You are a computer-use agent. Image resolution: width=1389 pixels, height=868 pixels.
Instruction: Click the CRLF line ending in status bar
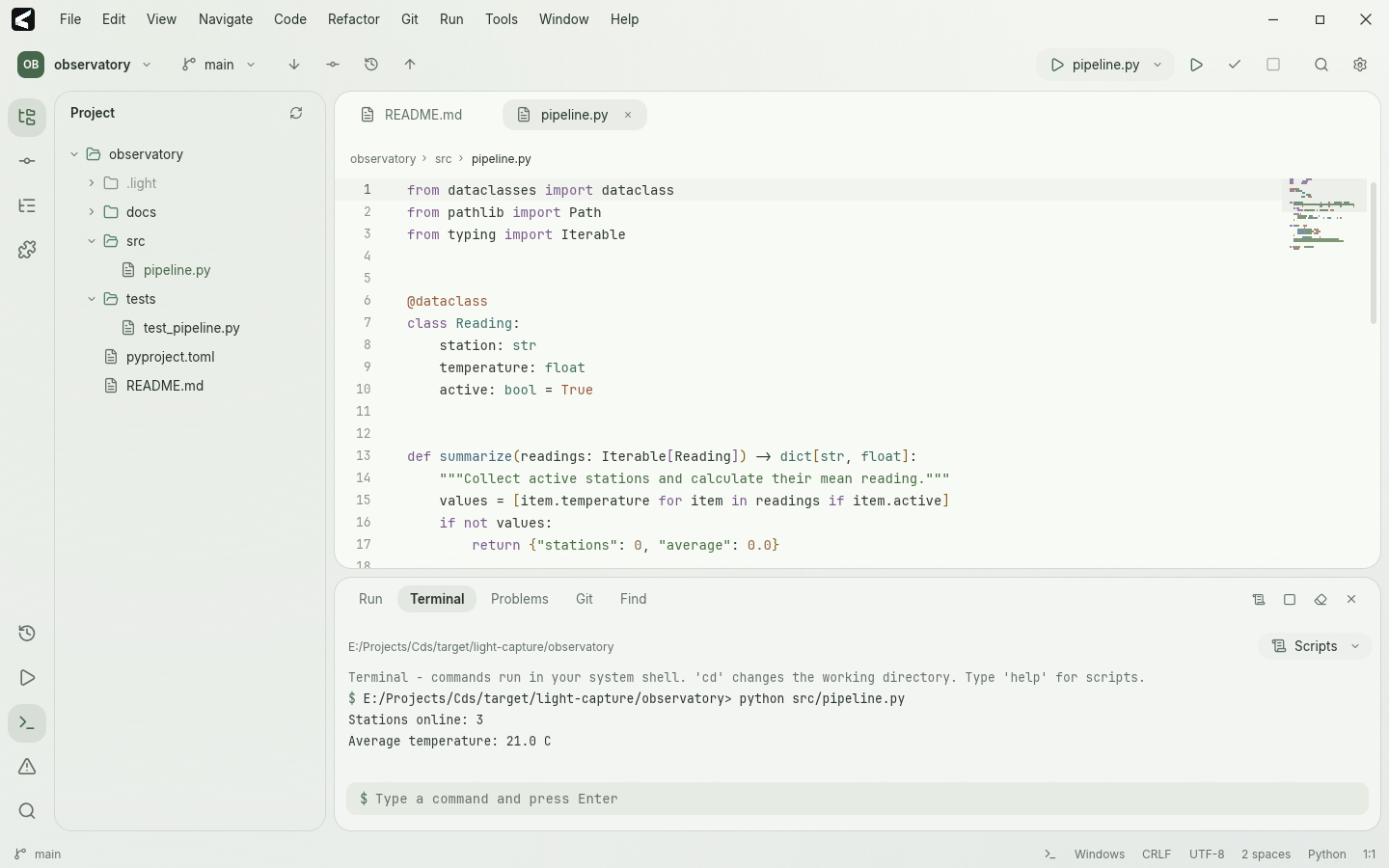click(1157, 854)
